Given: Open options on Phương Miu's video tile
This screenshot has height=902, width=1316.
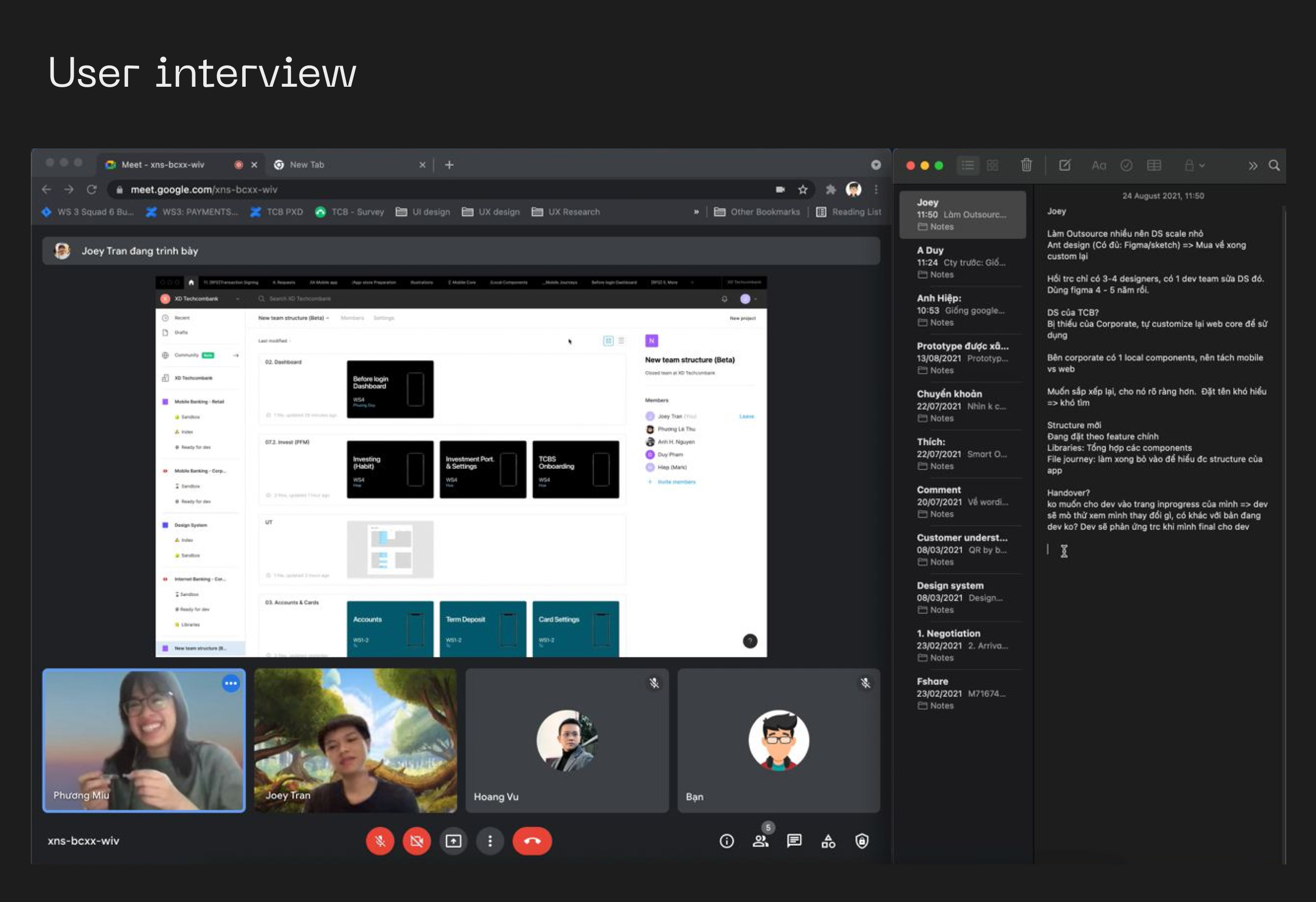Looking at the screenshot, I should point(231,683).
